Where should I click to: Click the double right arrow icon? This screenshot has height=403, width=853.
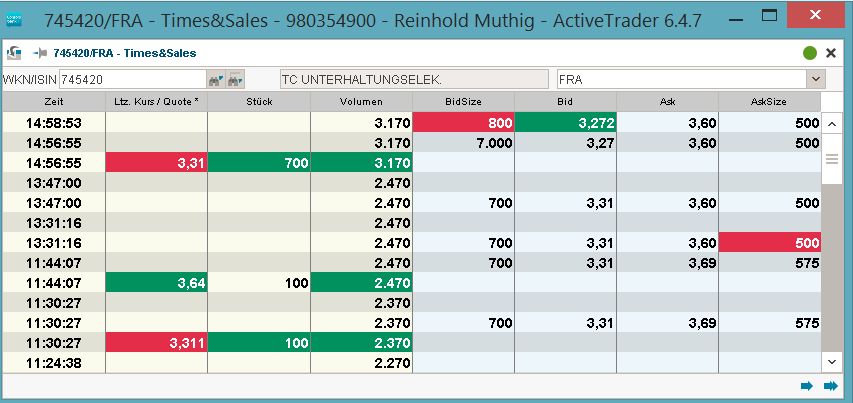[x=830, y=386]
